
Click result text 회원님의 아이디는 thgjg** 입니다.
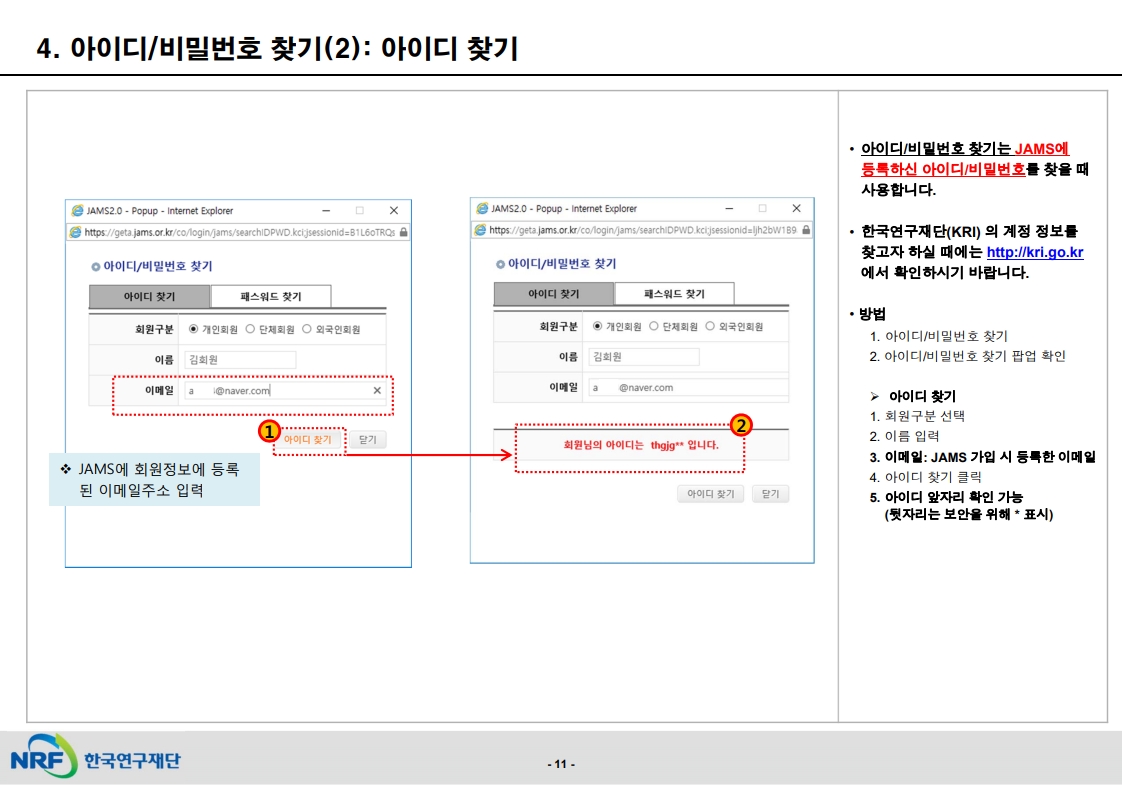(x=641, y=444)
